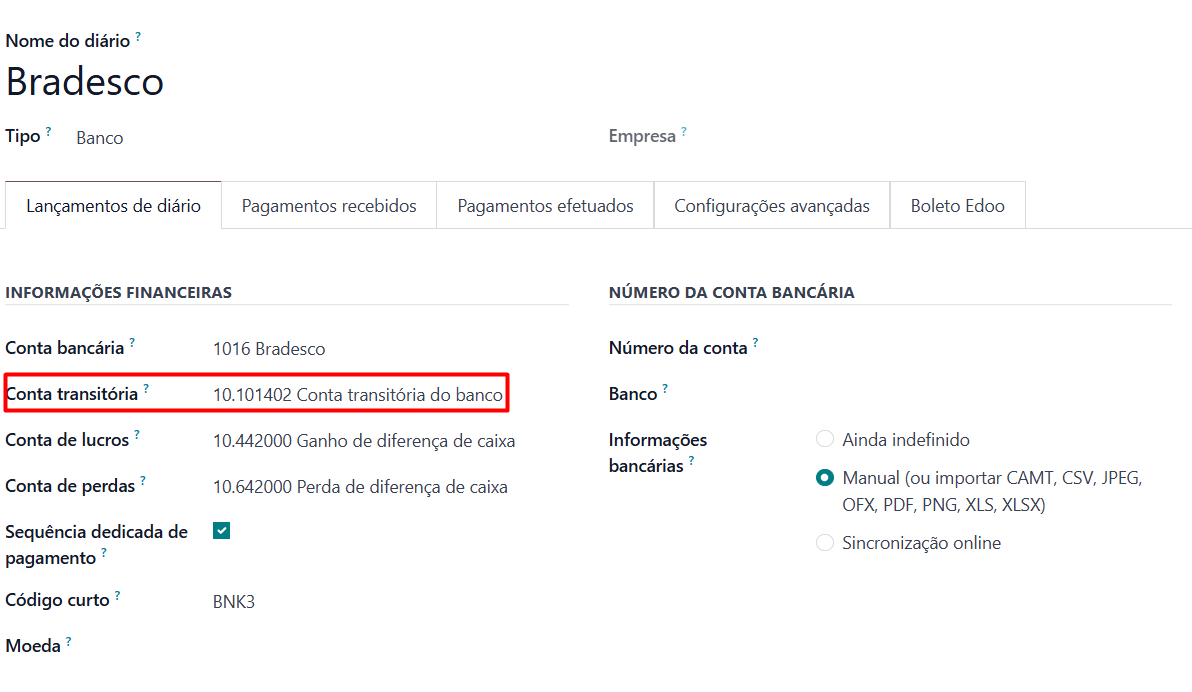Show help tooltip next to Empresa
Viewport: 1192px width, 692px height.
coord(683,132)
